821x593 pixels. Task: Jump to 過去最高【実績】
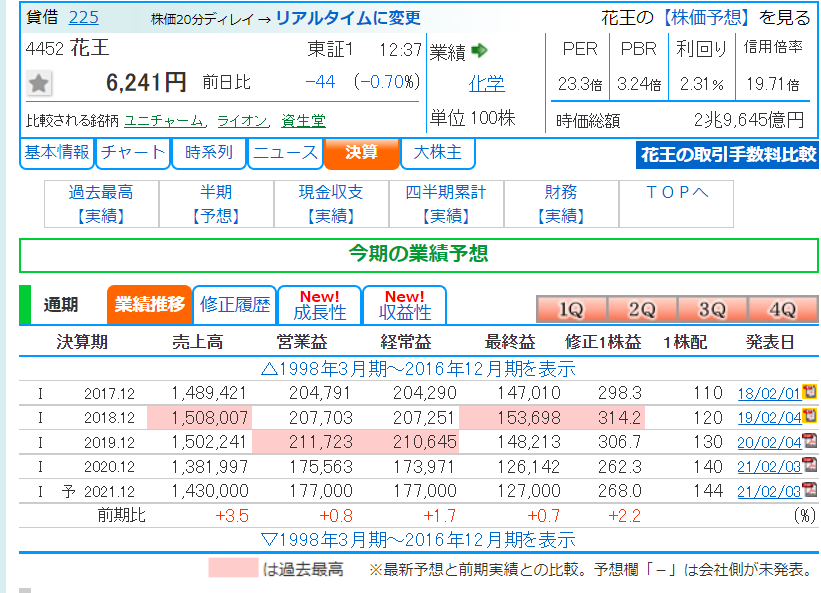pyautogui.click(x=101, y=204)
